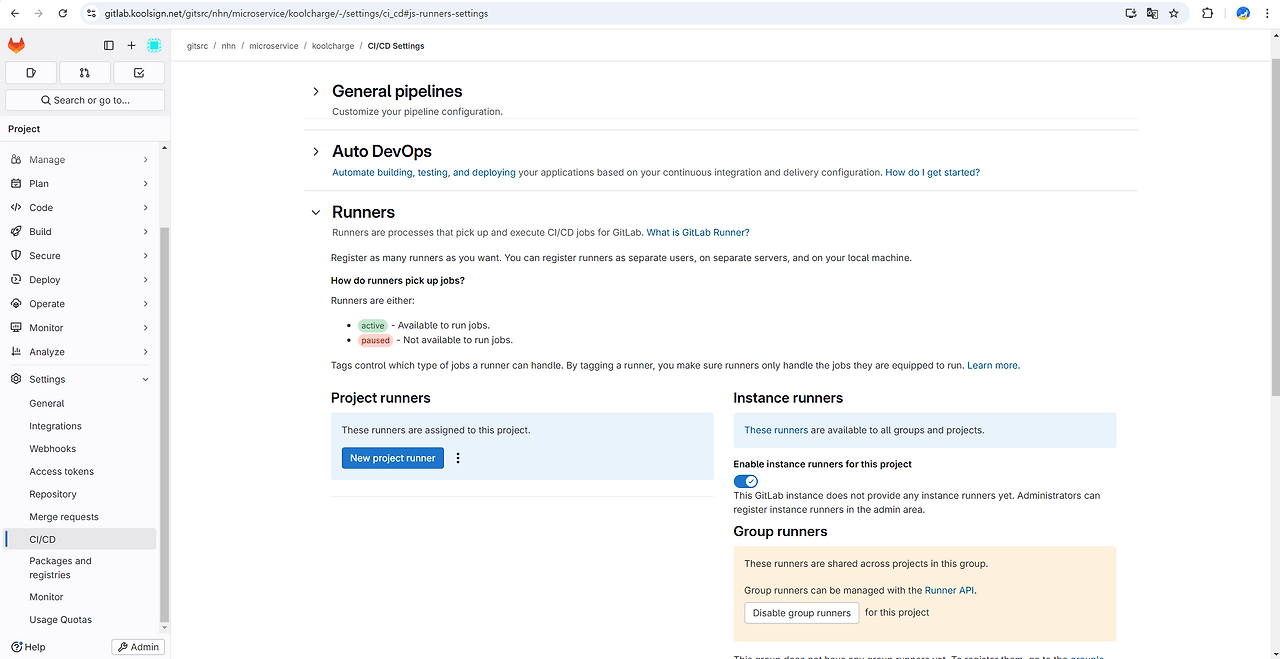Open project runner kebab options menu
Viewport: 1280px width, 659px height.
point(458,458)
